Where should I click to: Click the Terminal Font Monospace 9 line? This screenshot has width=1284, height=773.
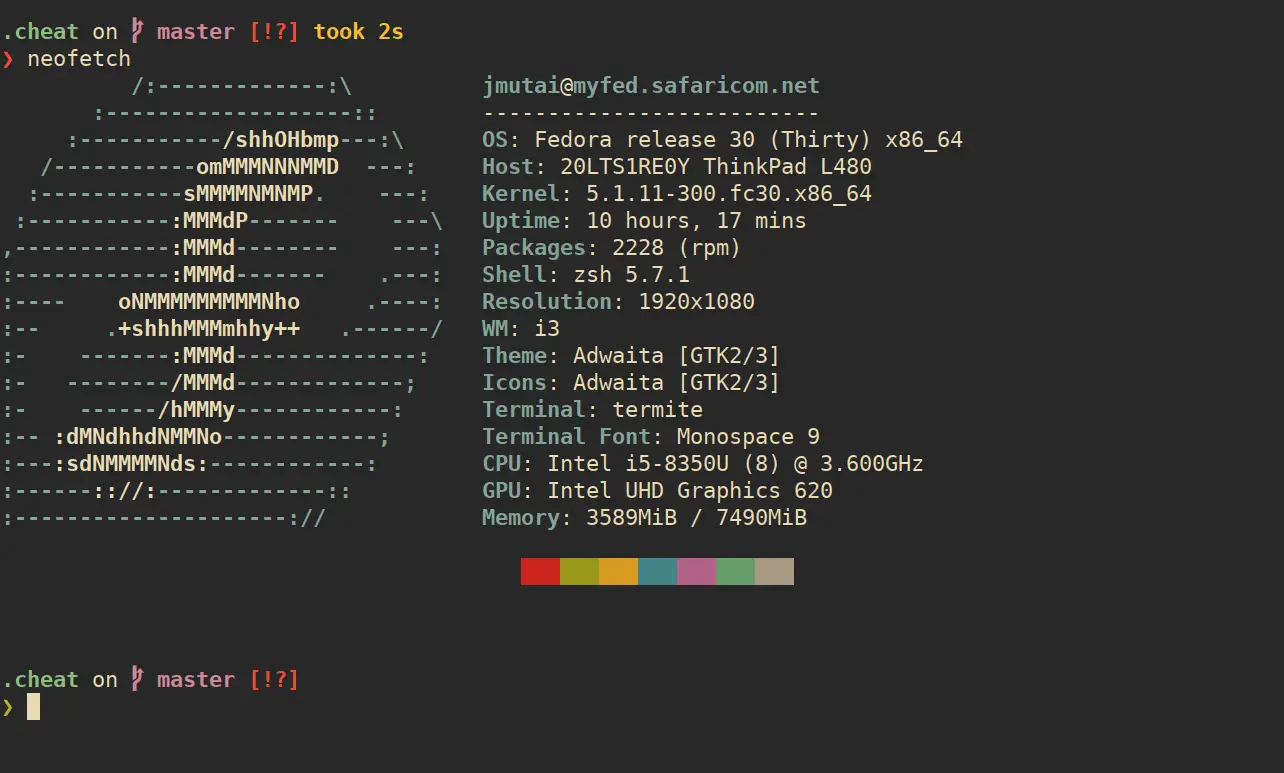[651, 437]
